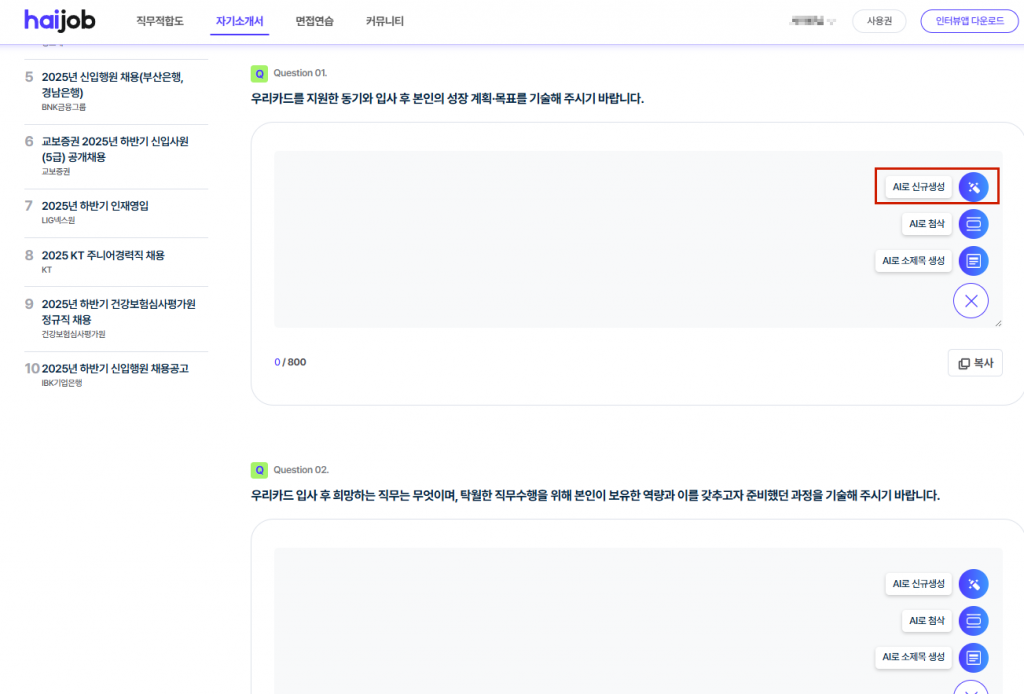Click the haijob logo
Viewport: 1024px width, 694px height.
(x=59, y=20)
